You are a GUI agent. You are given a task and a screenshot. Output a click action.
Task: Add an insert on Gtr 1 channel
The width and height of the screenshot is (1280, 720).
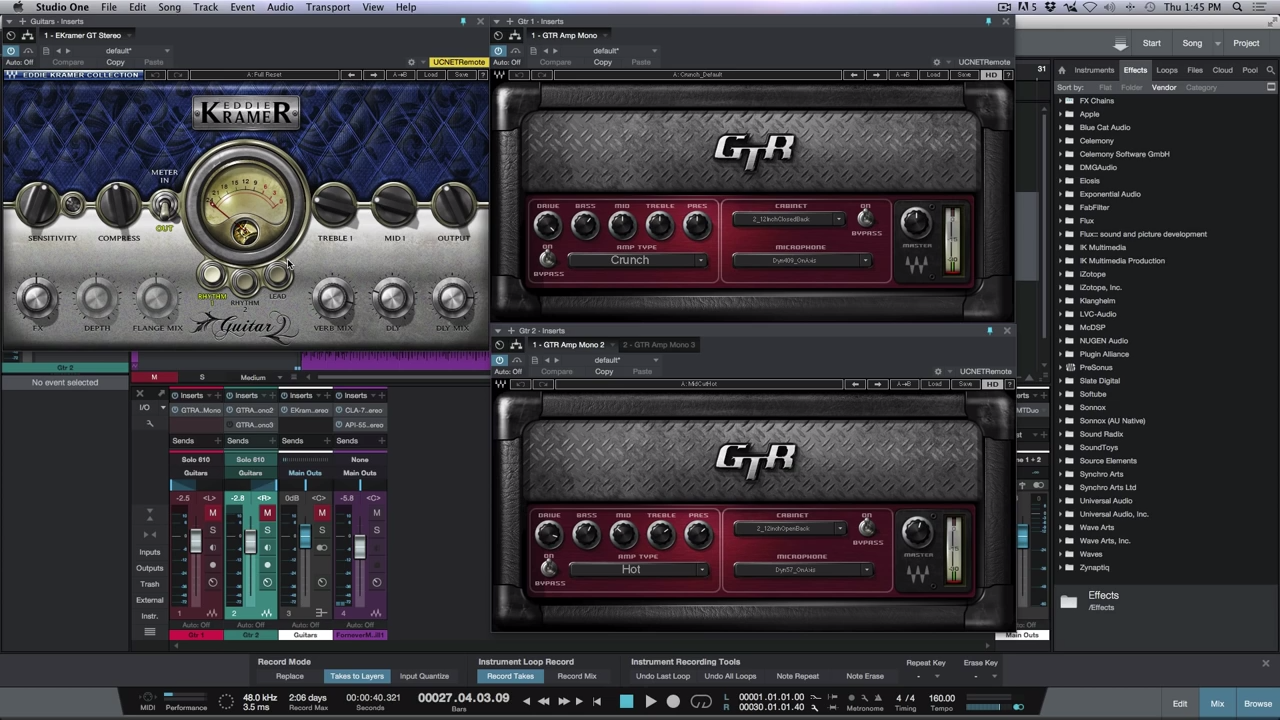coord(216,395)
